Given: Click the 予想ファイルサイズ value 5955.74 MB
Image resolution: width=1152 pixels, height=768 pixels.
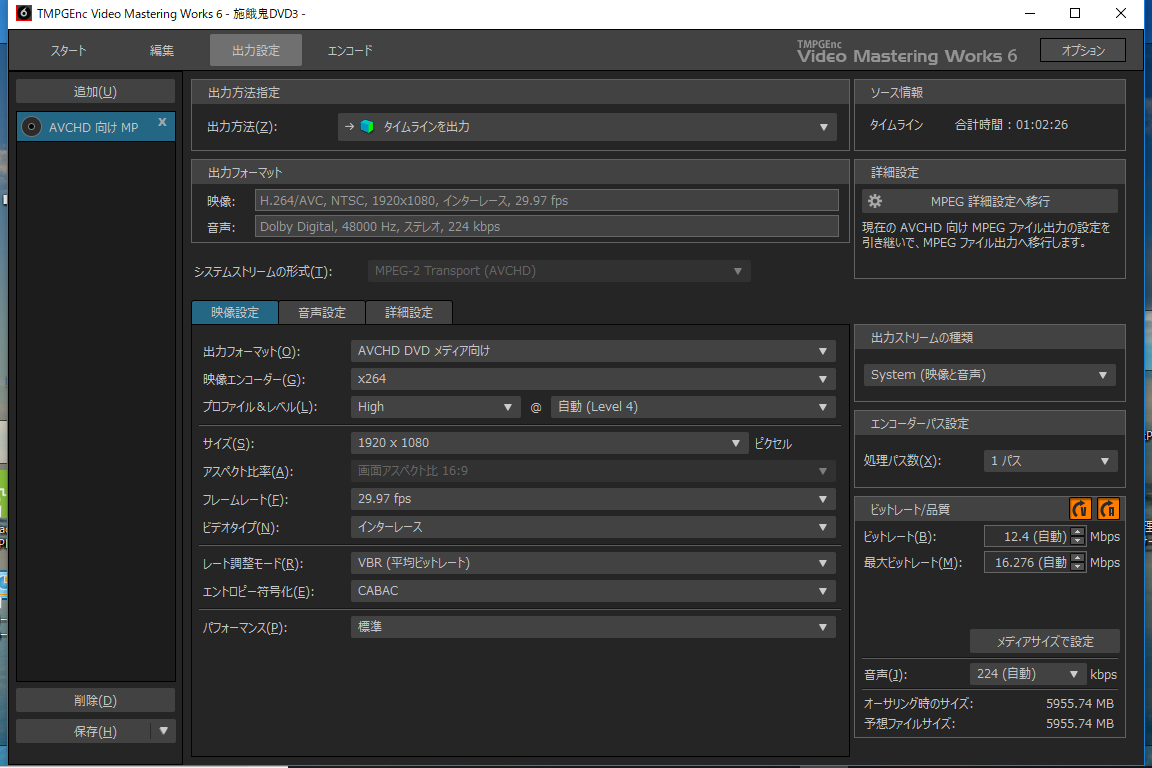Looking at the screenshot, I should pos(1079,724).
